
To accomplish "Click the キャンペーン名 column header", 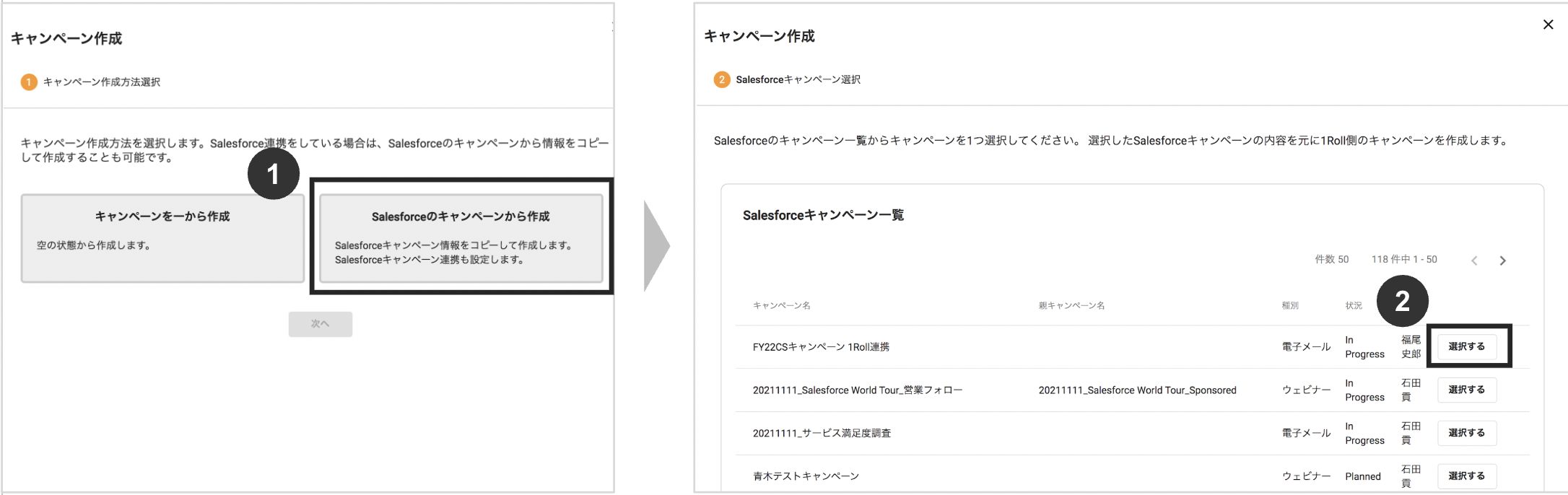I will tap(781, 305).
